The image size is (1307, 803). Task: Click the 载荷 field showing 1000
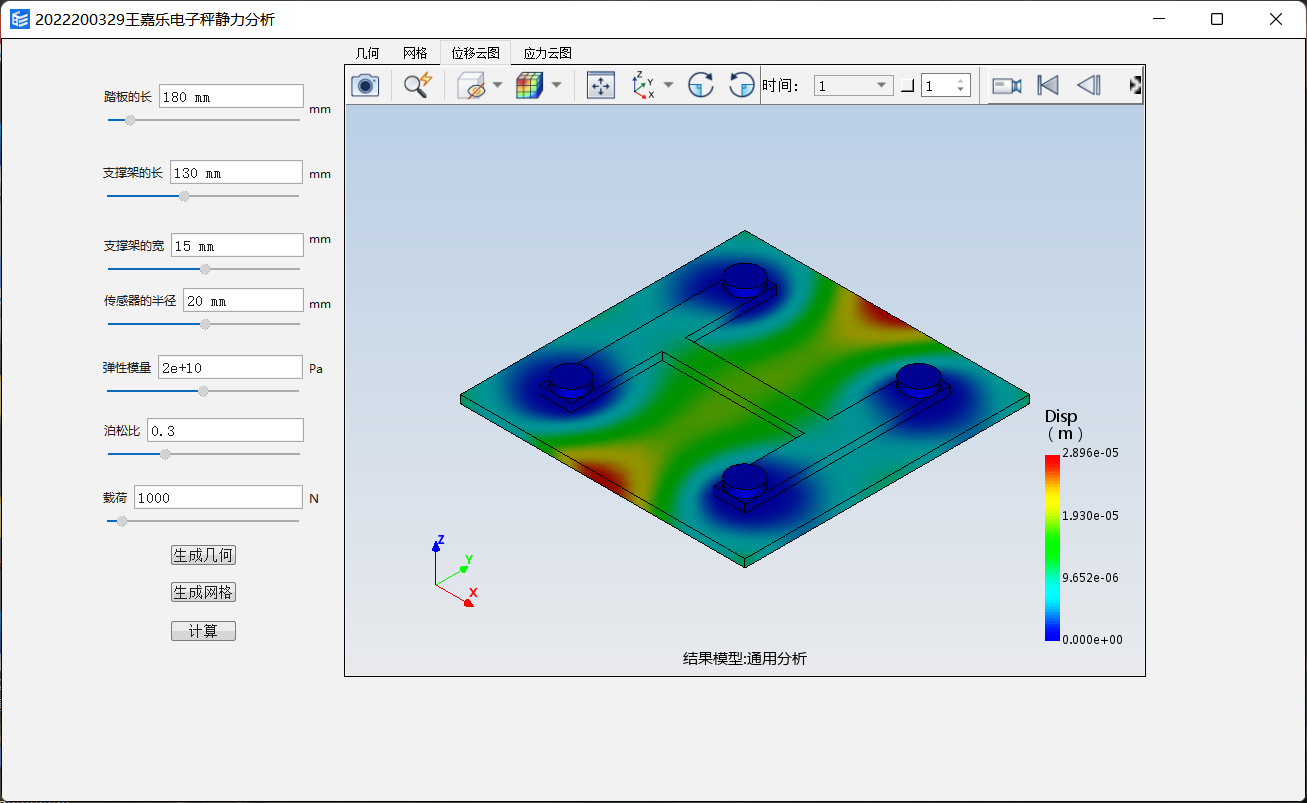point(218,497)
